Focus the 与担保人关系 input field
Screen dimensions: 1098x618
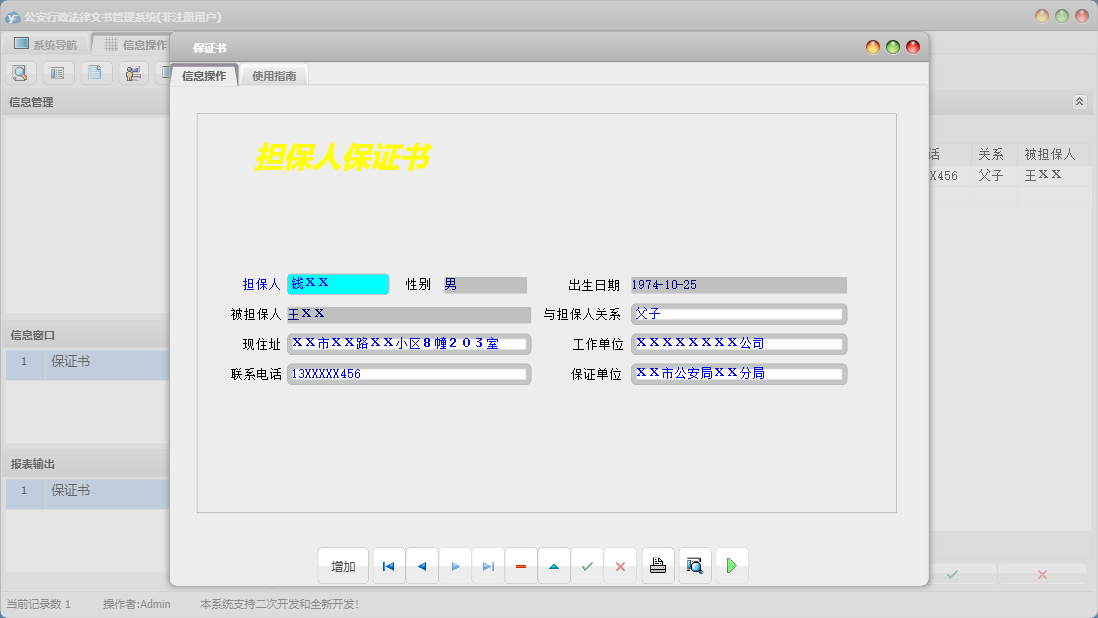coord(739,314)
